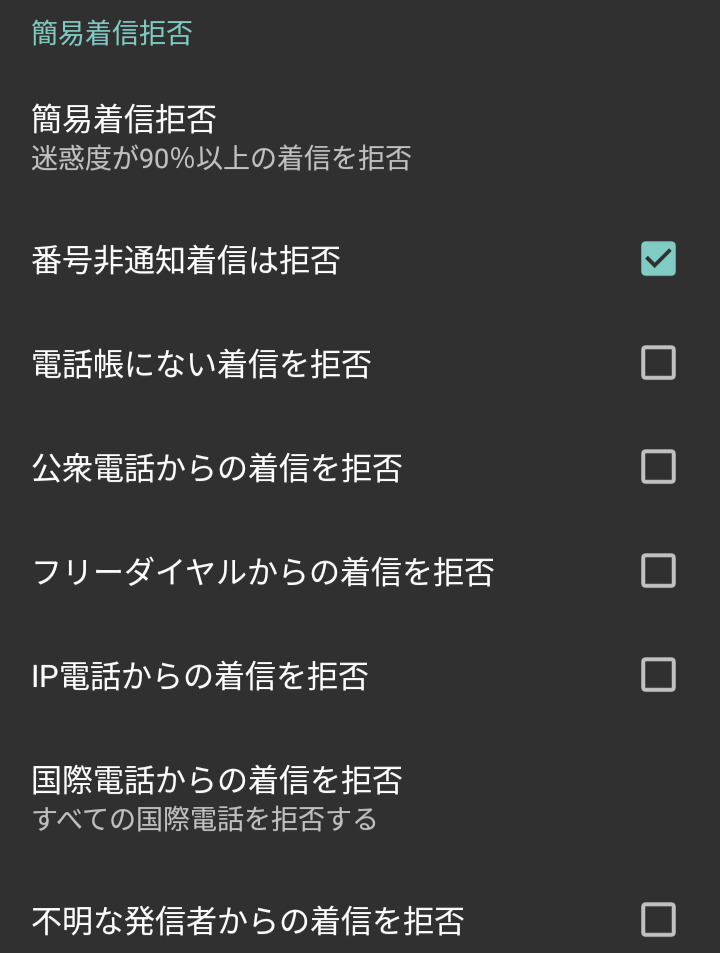Uncheck the 番号非通知着信は拒否 checkbox

click(x=658, y=259)
